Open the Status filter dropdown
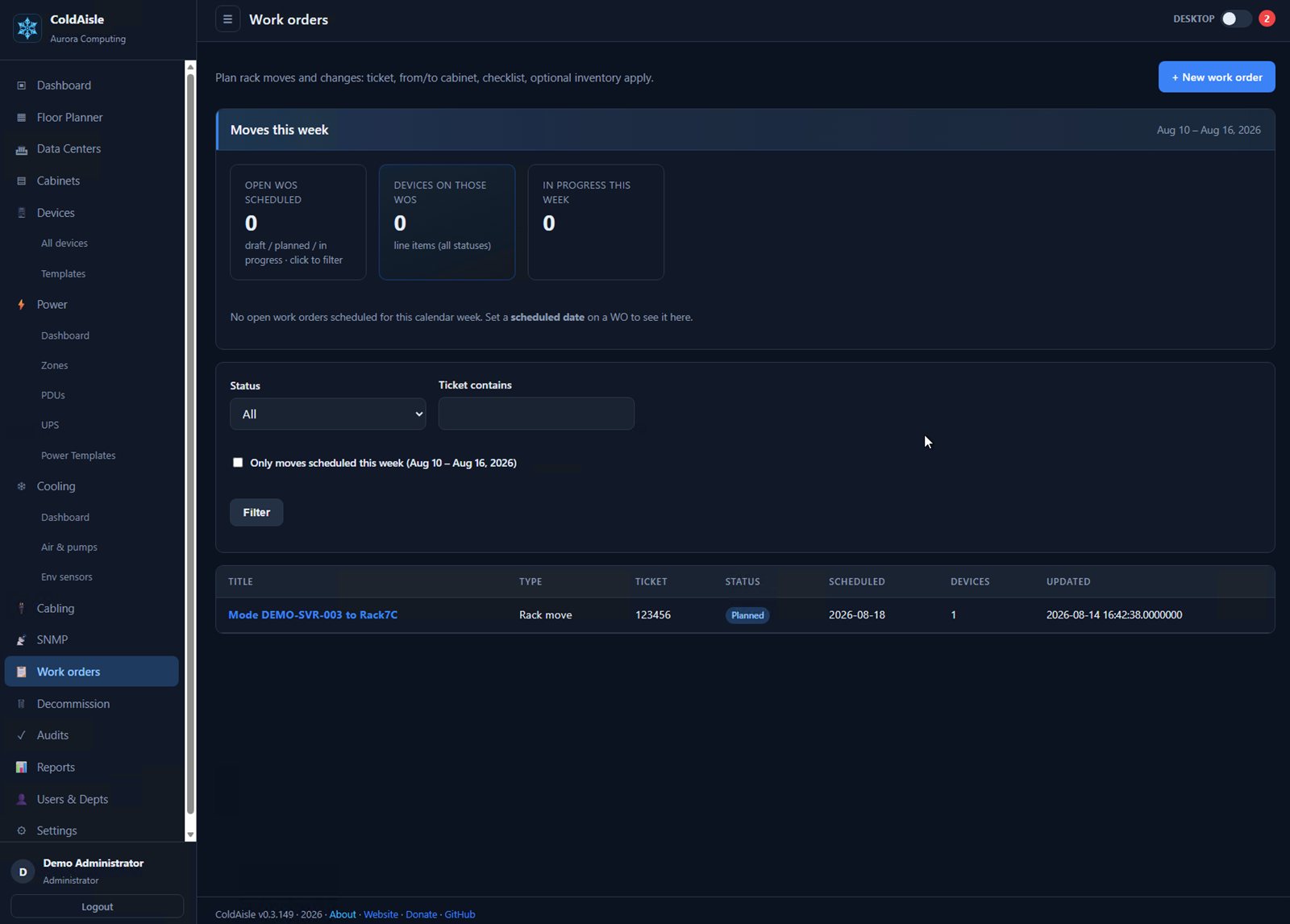 [328, 414]
